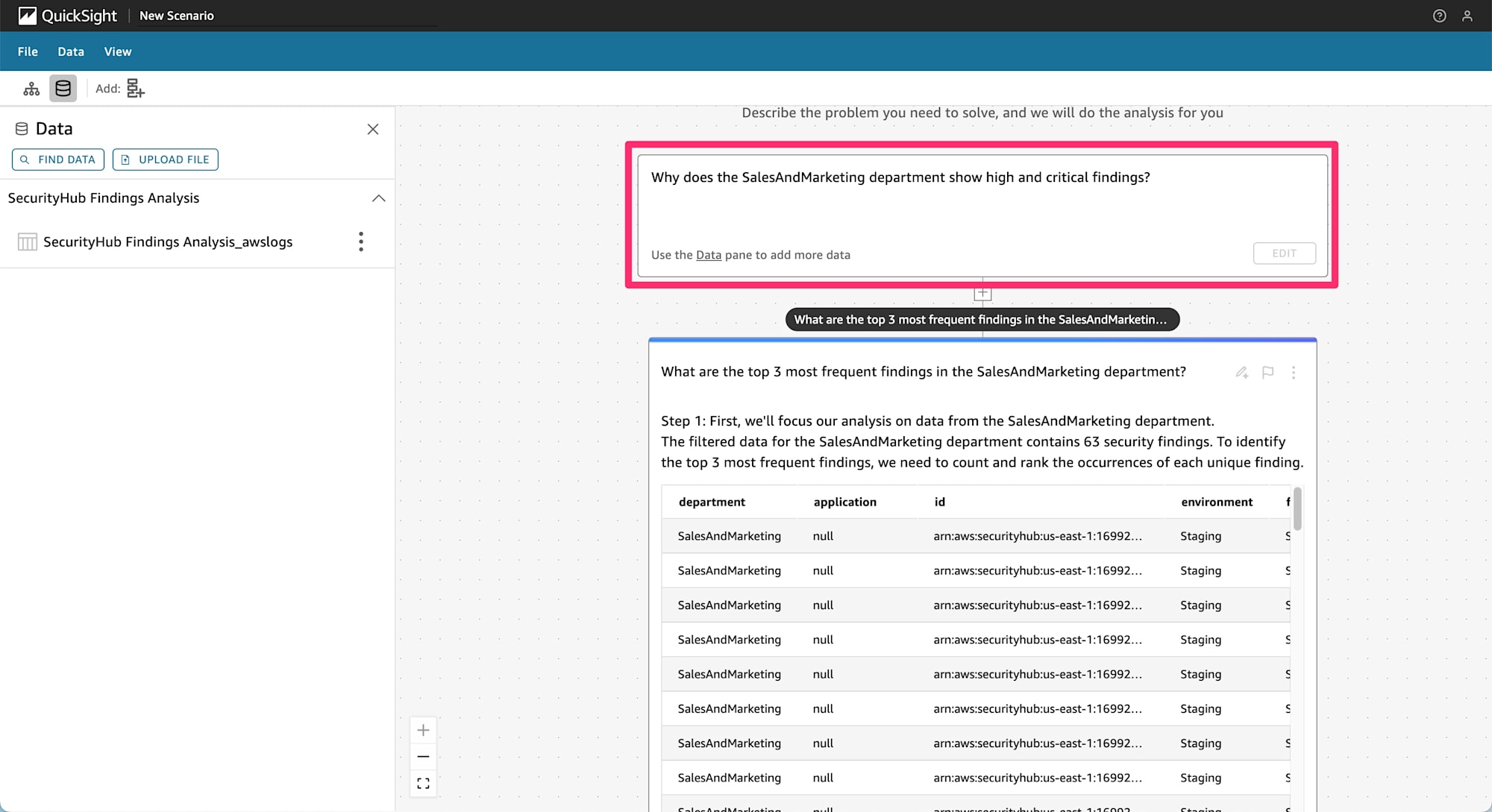Click the database icon next to Data heading

point(22,129)
